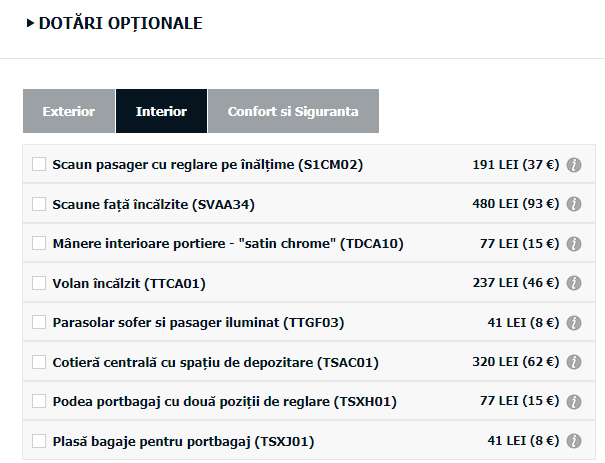Open info for Parasolar sofer si pasager
This screenshot has height=463, width=605.
574,323
